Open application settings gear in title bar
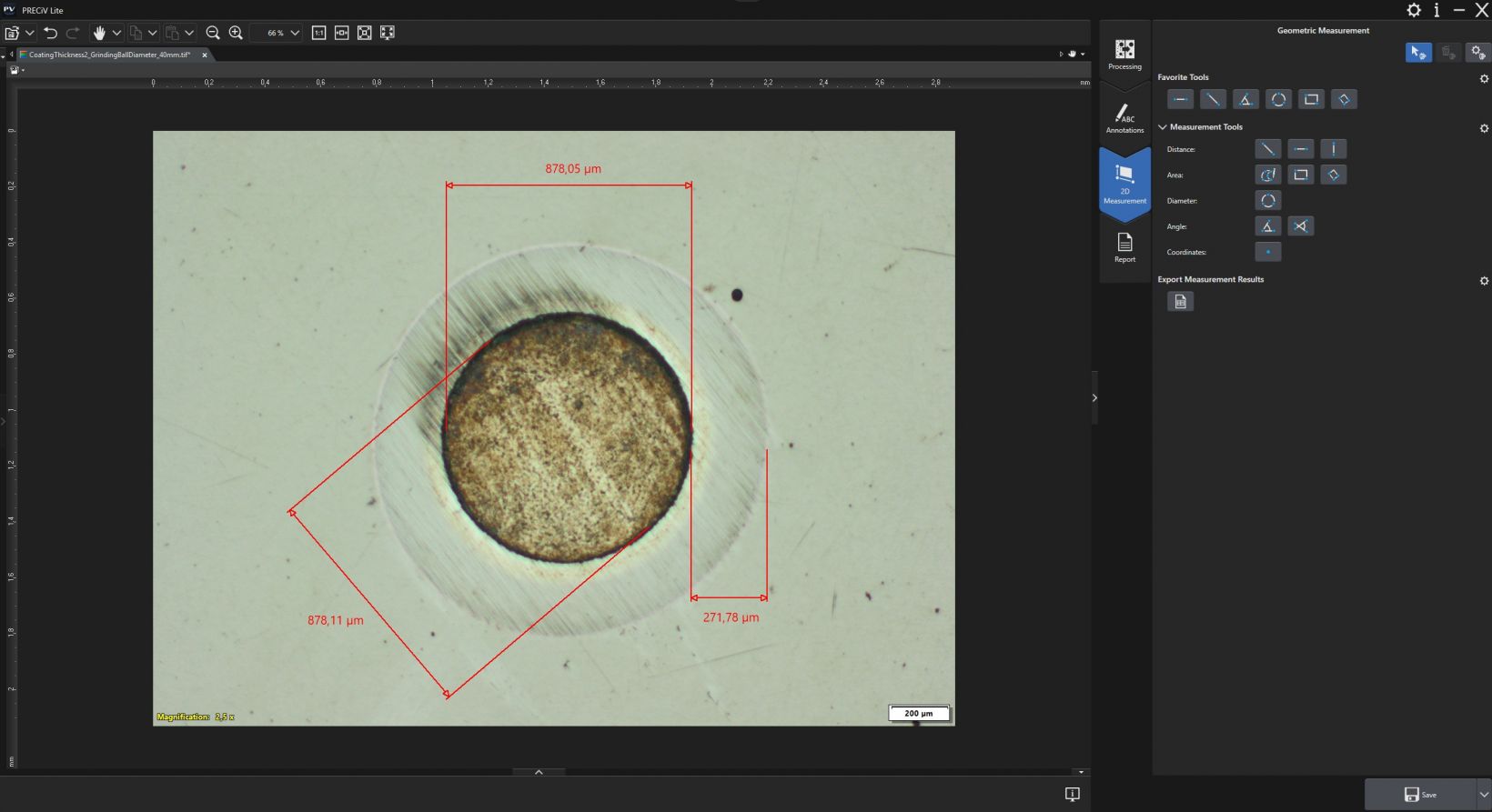Viewport: 1492px width, 812px height. 1414,10
